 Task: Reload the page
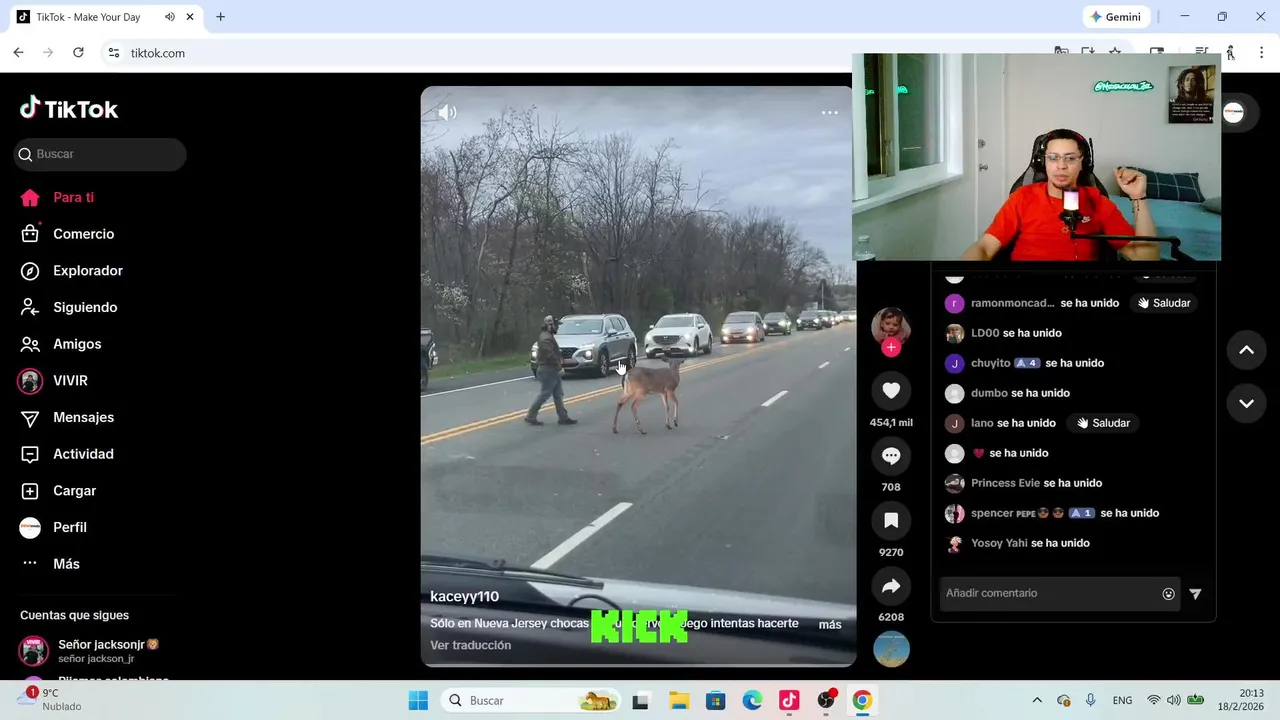tap(78, 53)
